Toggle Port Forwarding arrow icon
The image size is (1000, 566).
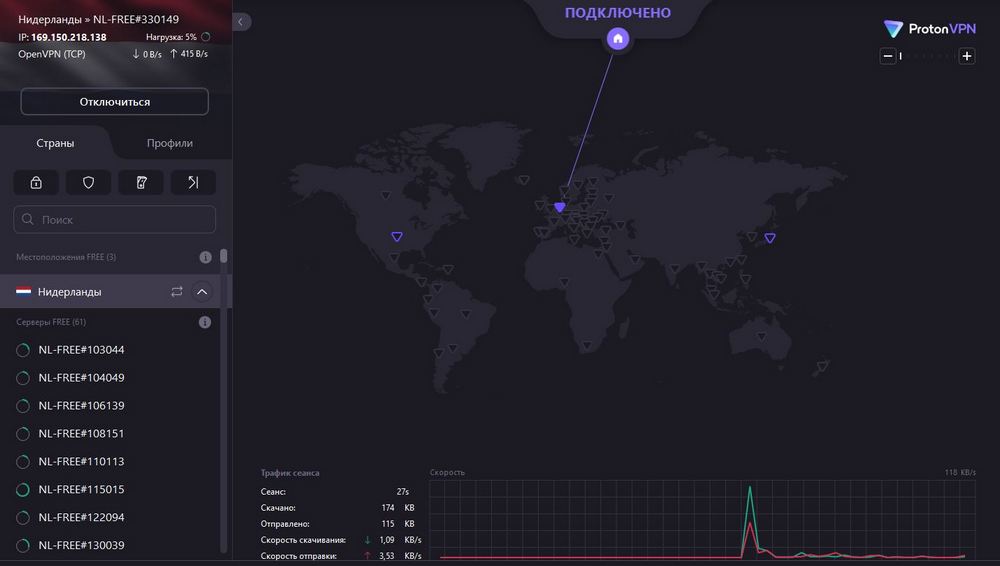pyautogui.click(x=193, y=182)
